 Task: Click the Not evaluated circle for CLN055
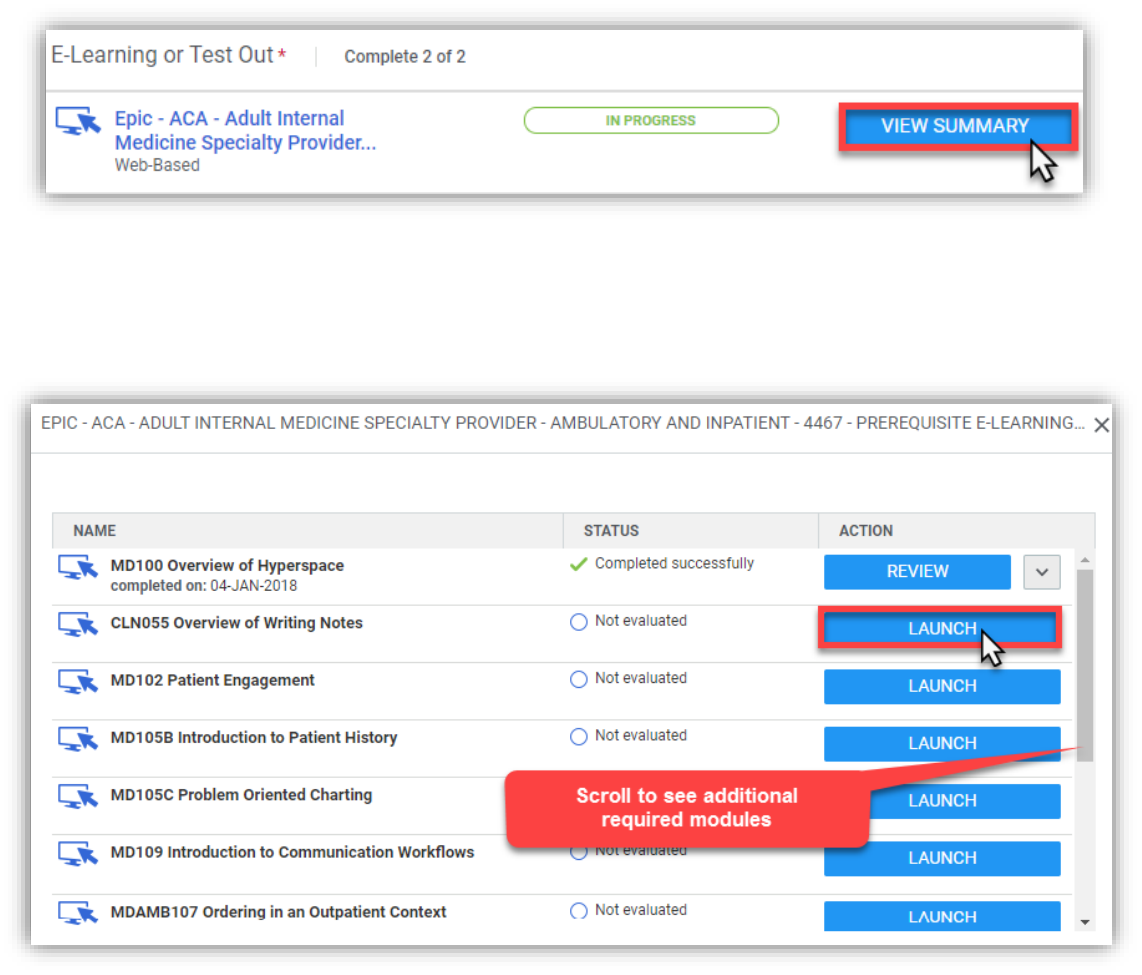pos(578,622)
